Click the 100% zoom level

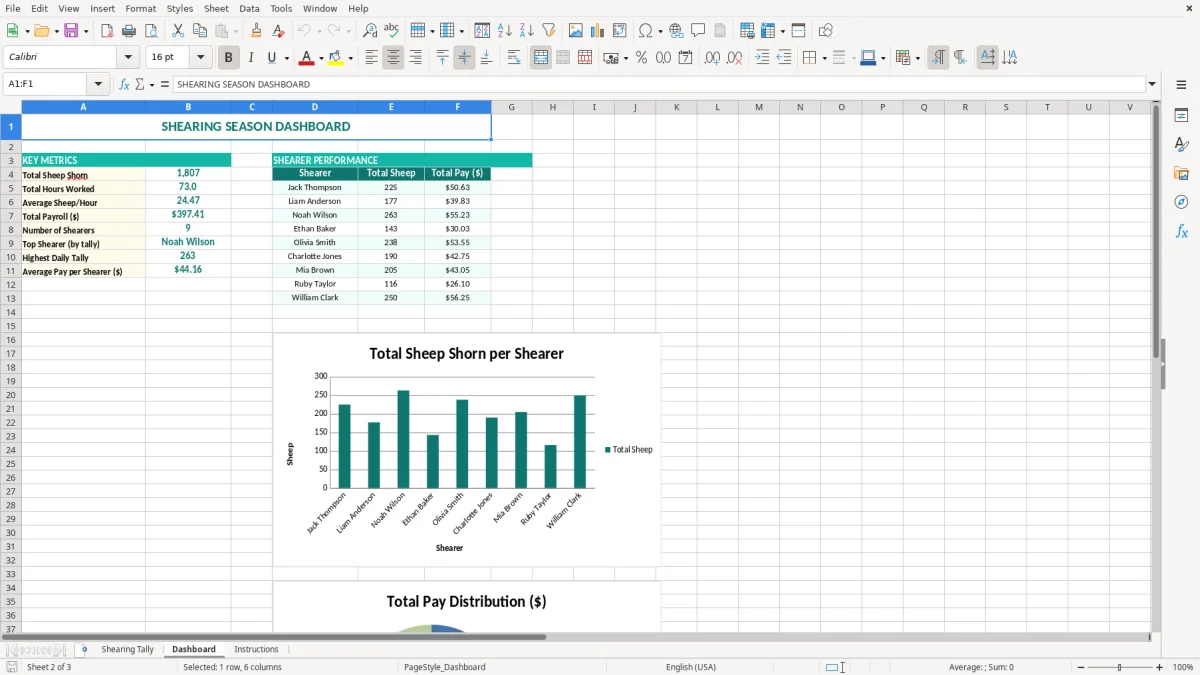1183,667
